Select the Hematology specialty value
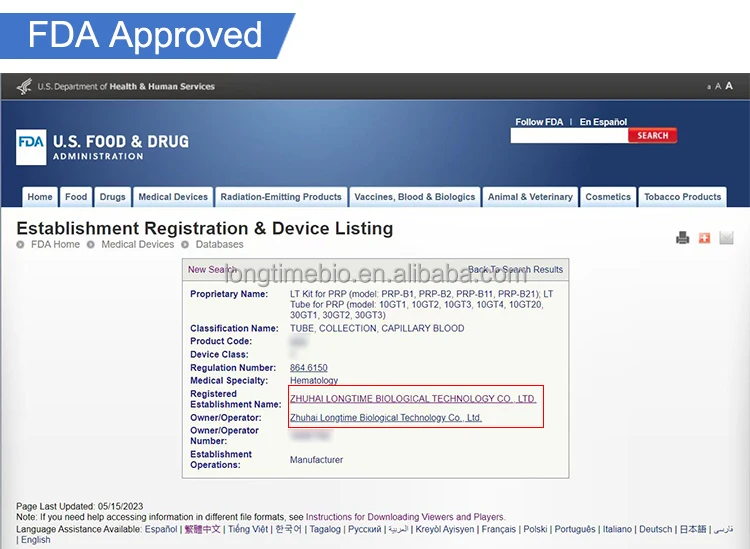This screenshot has height=549, width=750. [x=314, y=381]
